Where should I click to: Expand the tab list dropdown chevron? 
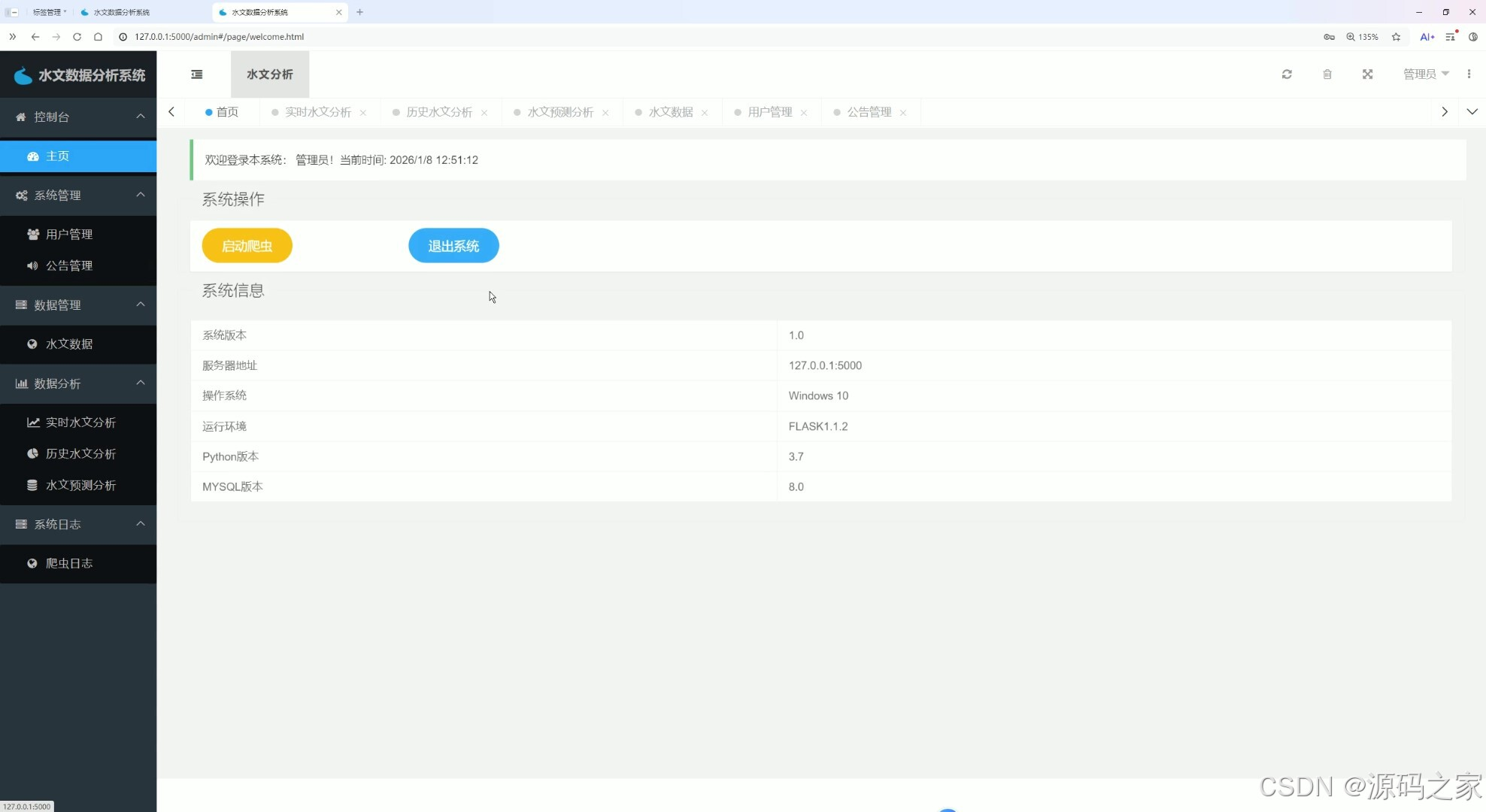tap(1472, 112)
